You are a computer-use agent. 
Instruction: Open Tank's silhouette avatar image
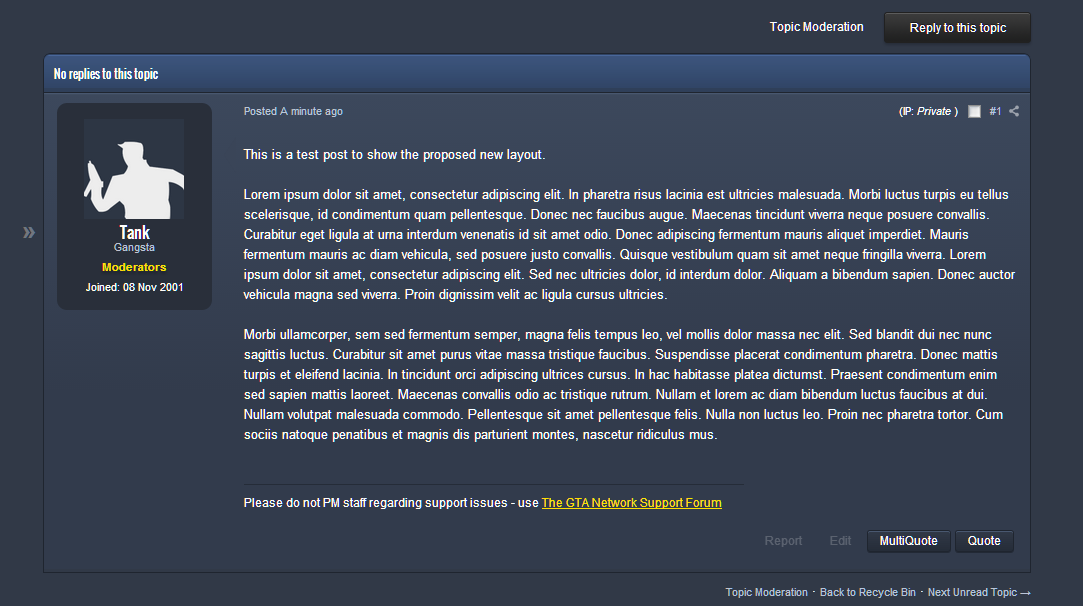[134, 169]
